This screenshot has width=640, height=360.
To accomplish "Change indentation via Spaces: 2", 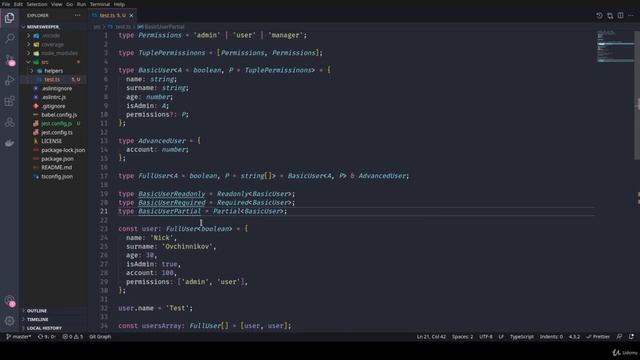I will [x=462, y=337].
